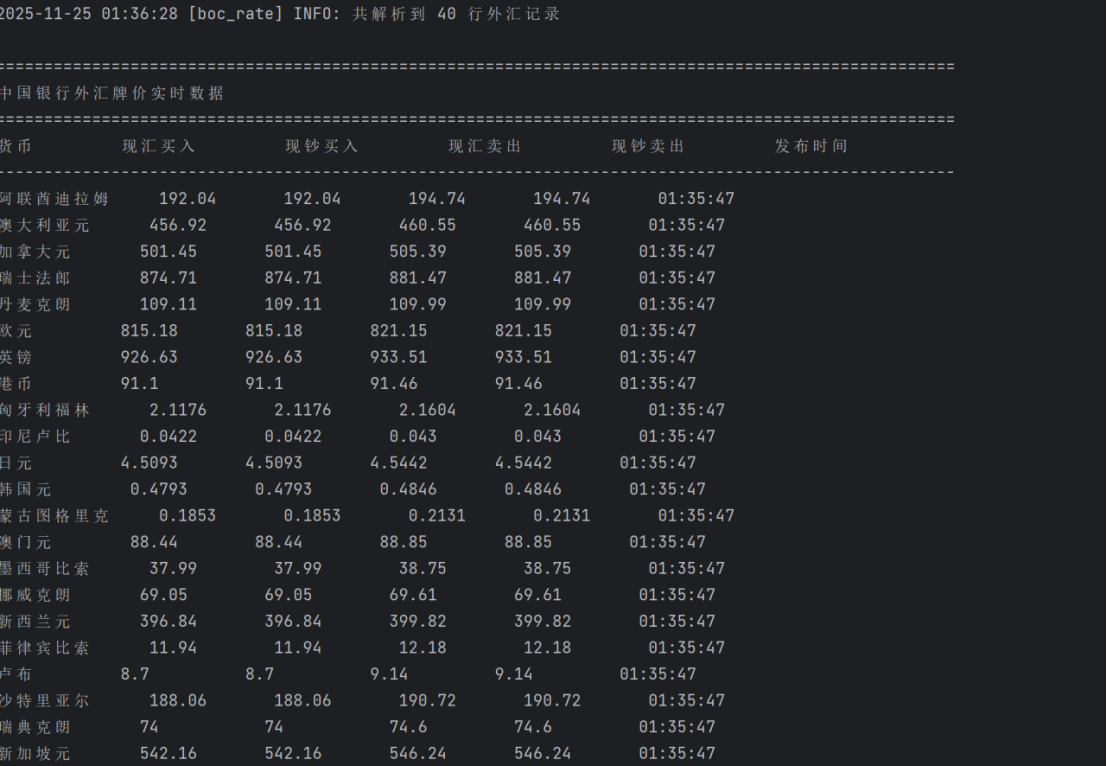The width and height of the screenshot is (1107, 766).
Task: Select the currency name 匈牙利福林
Action: pos(44,410)
